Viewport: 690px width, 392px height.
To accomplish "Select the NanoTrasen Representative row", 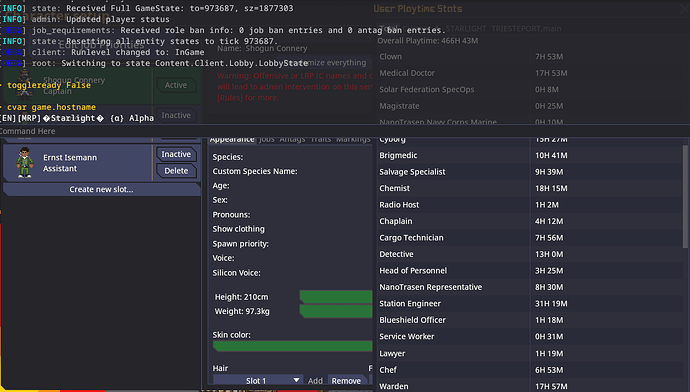I will (530, 287).
